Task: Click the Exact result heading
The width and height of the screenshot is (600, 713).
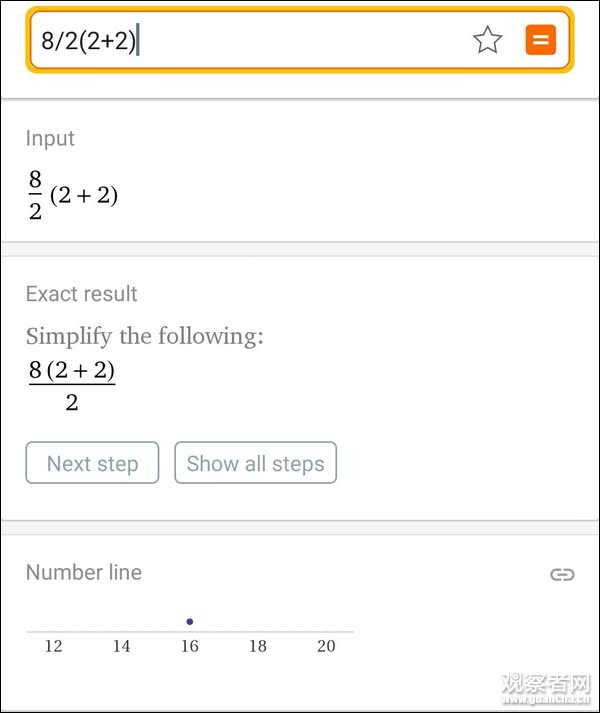Action: click(x=81, y=294)
